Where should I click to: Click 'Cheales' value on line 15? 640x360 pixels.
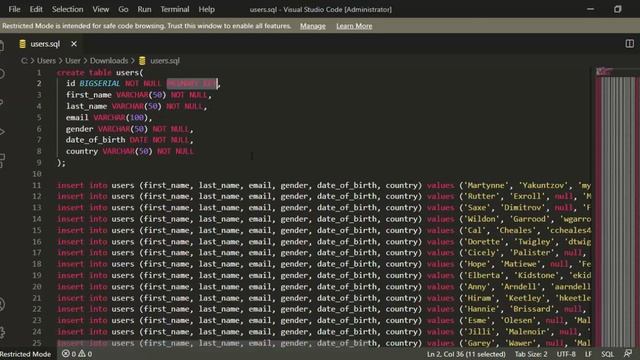(516, 231)
